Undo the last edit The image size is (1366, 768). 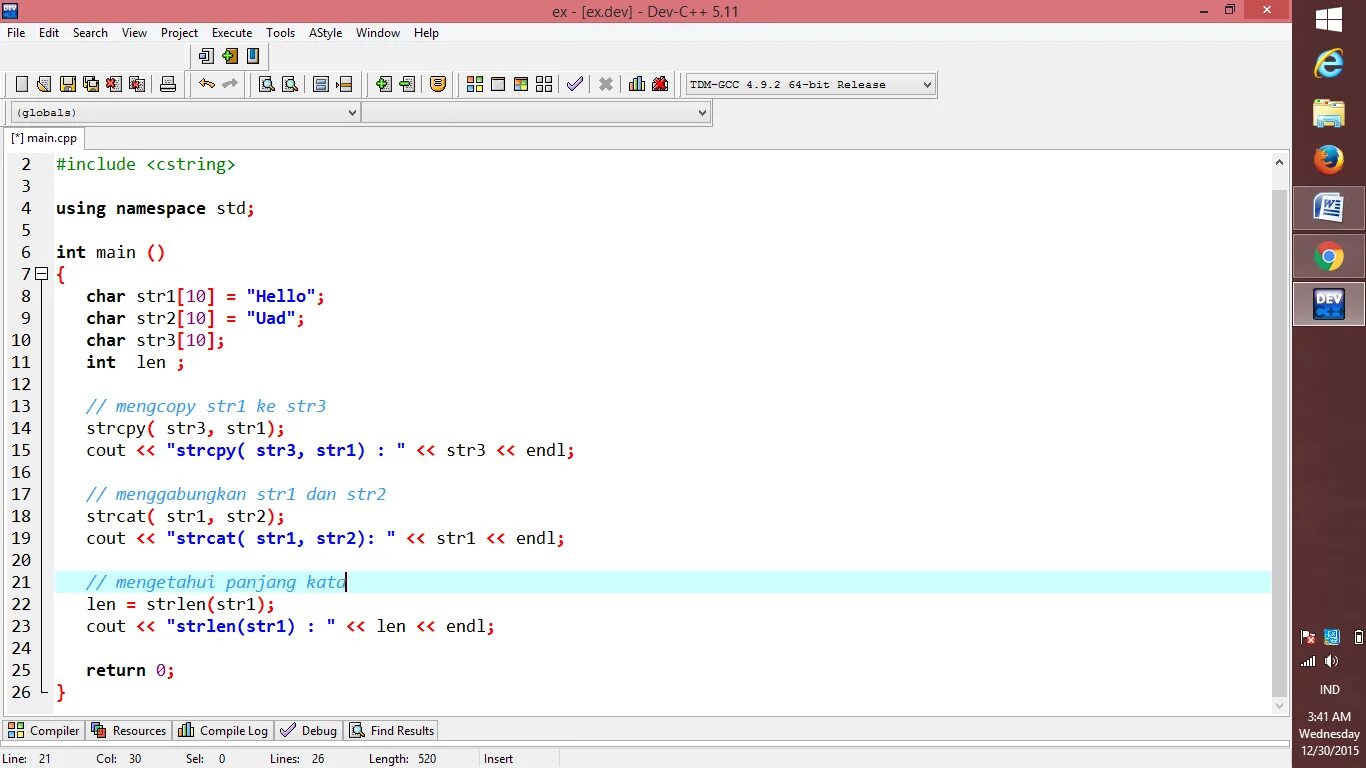(x=207, y=84)
